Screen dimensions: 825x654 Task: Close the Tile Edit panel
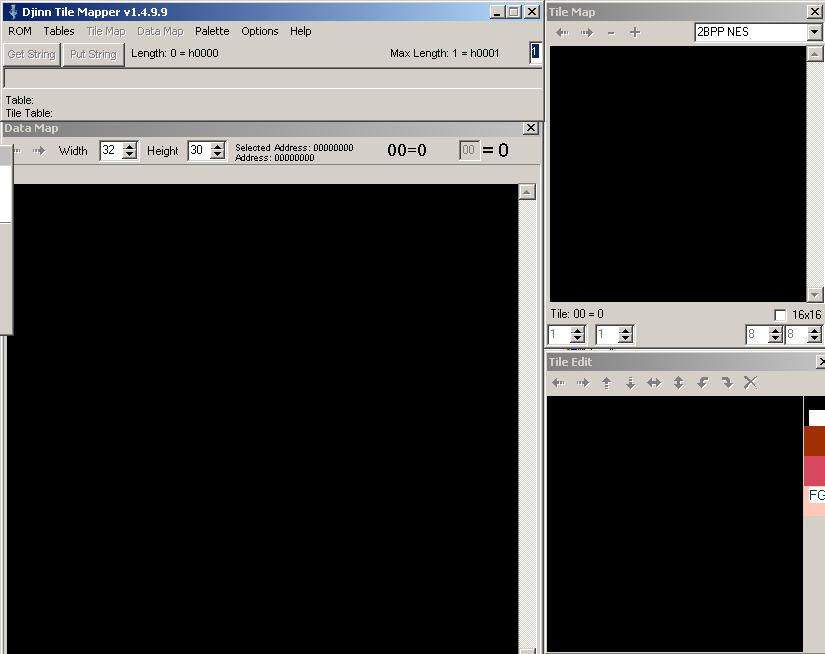(x=820, y=361)
